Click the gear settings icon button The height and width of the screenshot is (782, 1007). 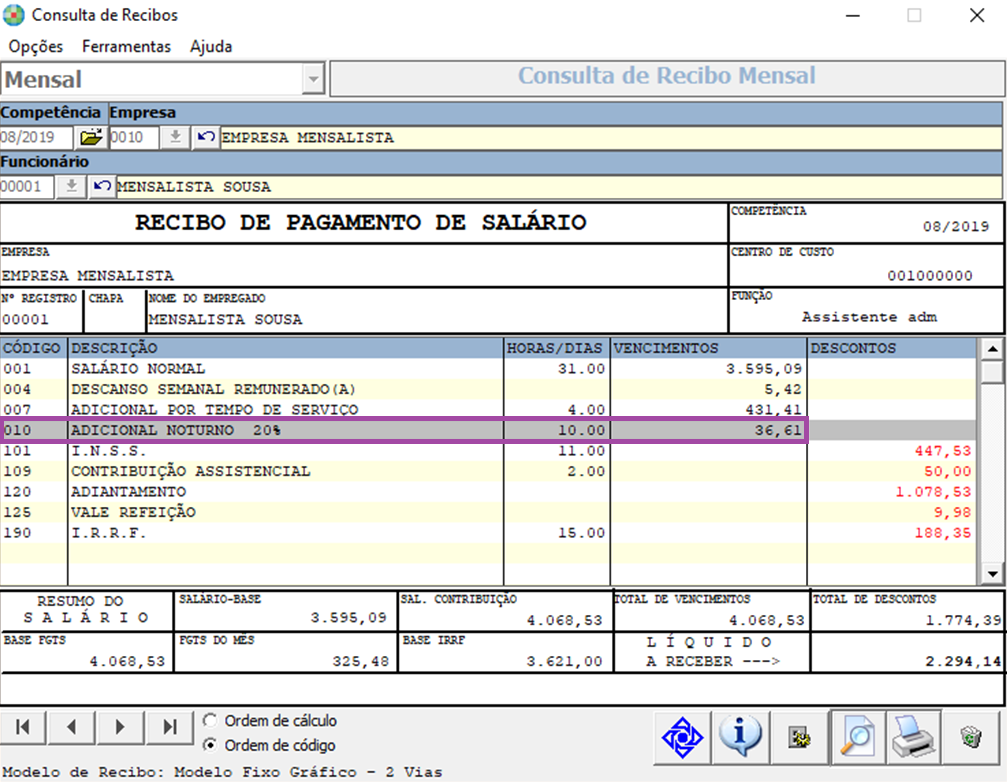(799, 738)
